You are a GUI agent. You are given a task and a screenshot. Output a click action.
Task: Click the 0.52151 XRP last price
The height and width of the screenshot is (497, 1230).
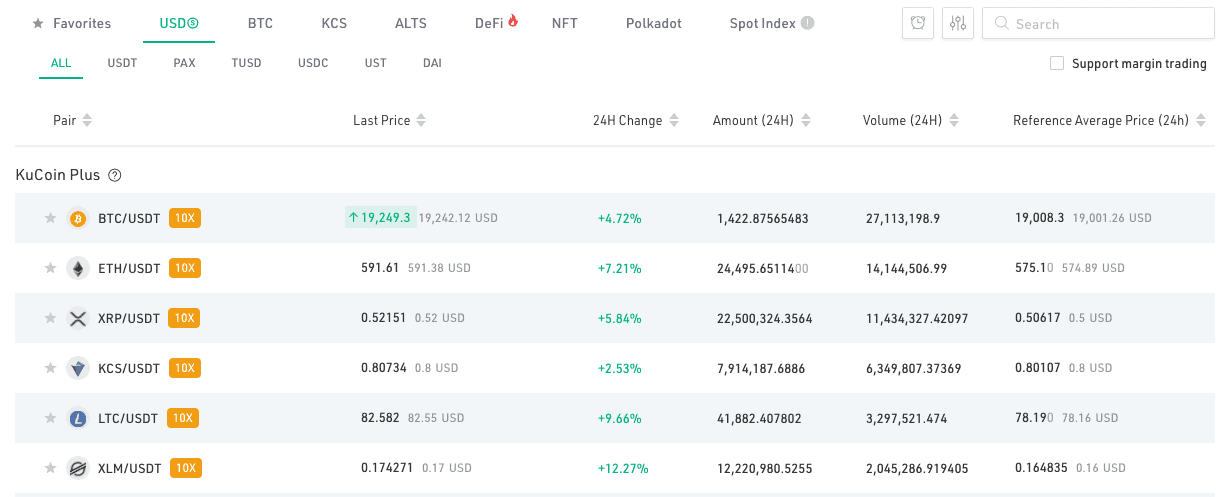(x=384, y=318)
